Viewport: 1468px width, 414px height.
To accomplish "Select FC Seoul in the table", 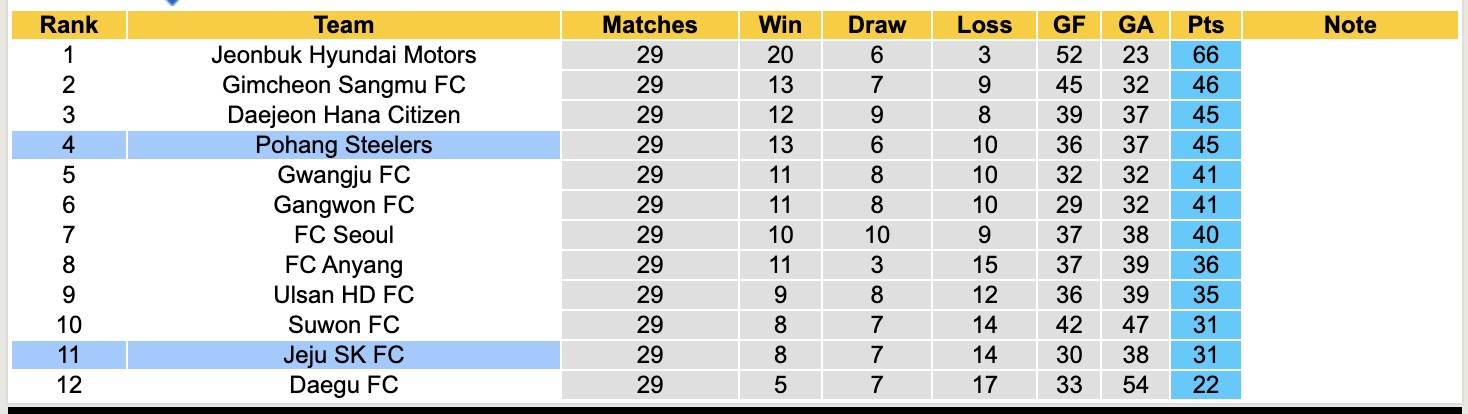I will pyautogui.click(x=343, y=235).
